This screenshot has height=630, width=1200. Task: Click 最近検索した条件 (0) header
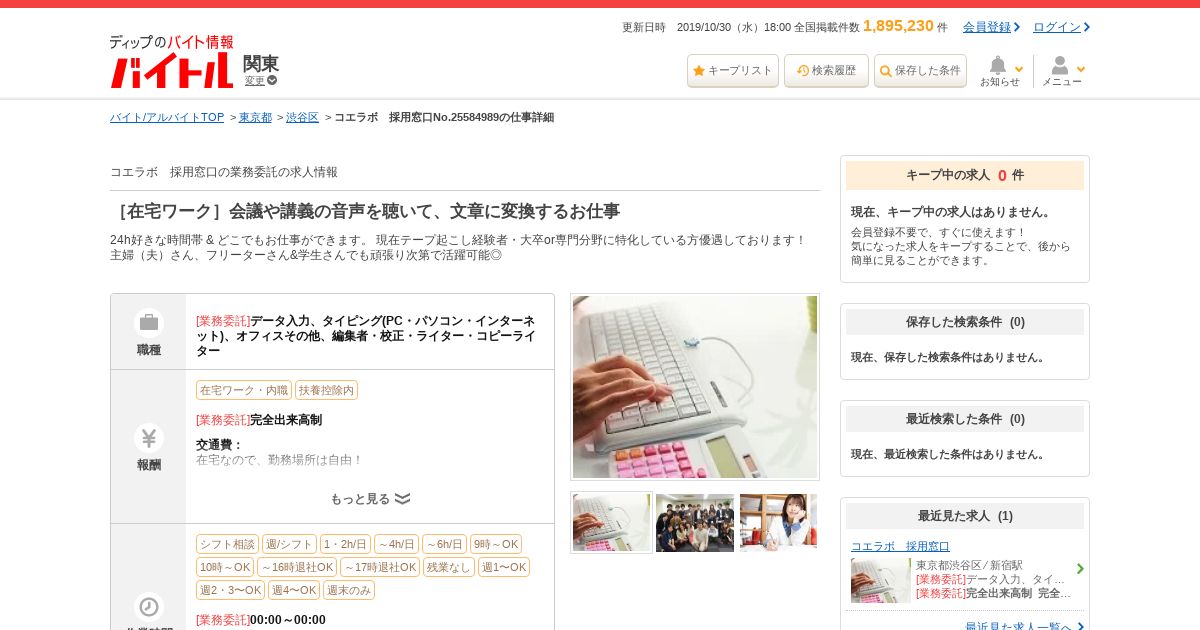coord(965,419)
